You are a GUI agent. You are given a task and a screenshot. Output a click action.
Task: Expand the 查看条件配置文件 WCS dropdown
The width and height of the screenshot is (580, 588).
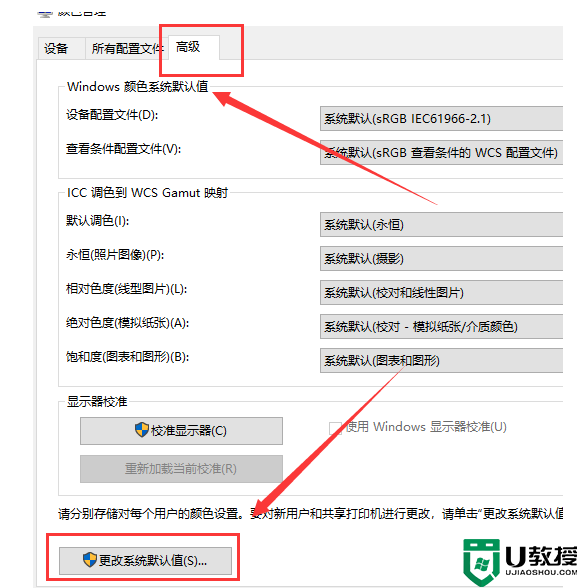[x=441, y=153]
